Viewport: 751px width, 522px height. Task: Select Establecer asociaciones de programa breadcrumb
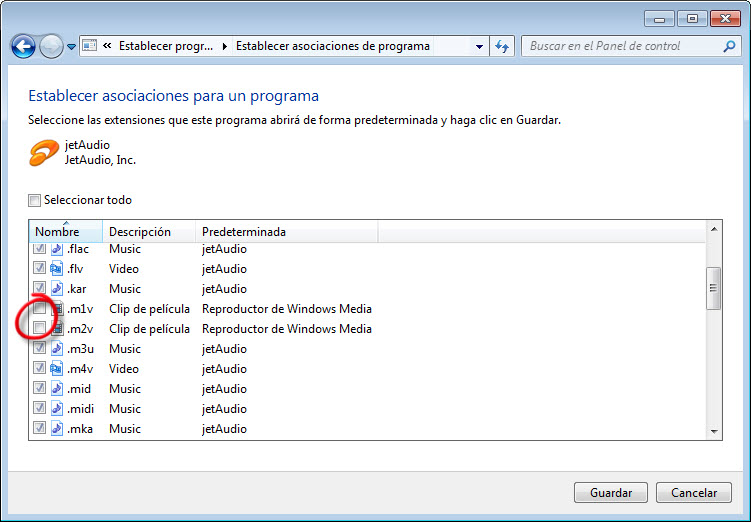point(333,46)
